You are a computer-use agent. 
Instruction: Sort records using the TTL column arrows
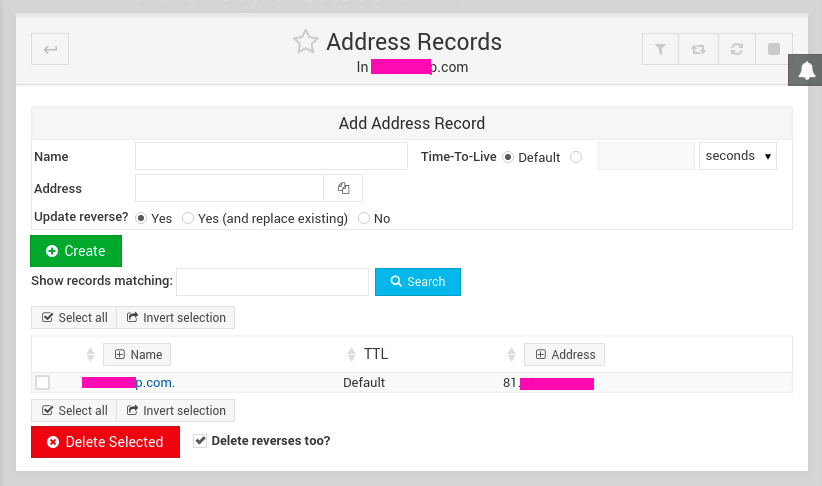(x=351, y=354)
